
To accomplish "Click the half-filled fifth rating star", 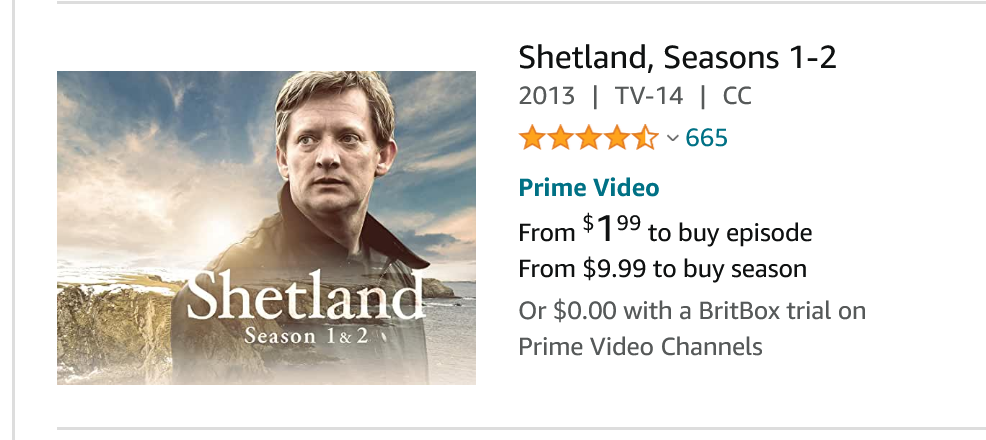I will point(645,138).
